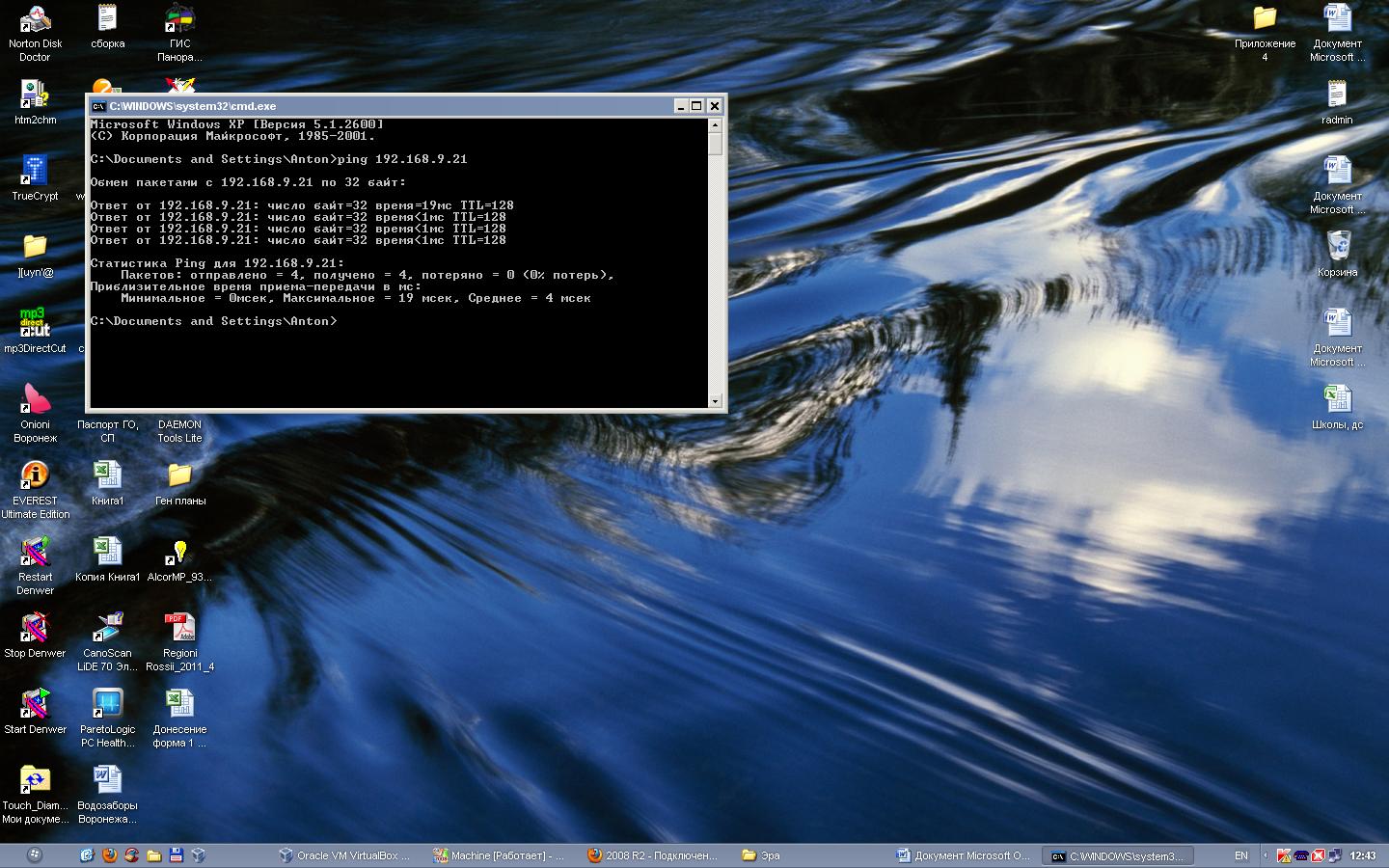Open the Regioni Rossii PDF file
Screen dimensions: 1389x868
pos(179,630)
